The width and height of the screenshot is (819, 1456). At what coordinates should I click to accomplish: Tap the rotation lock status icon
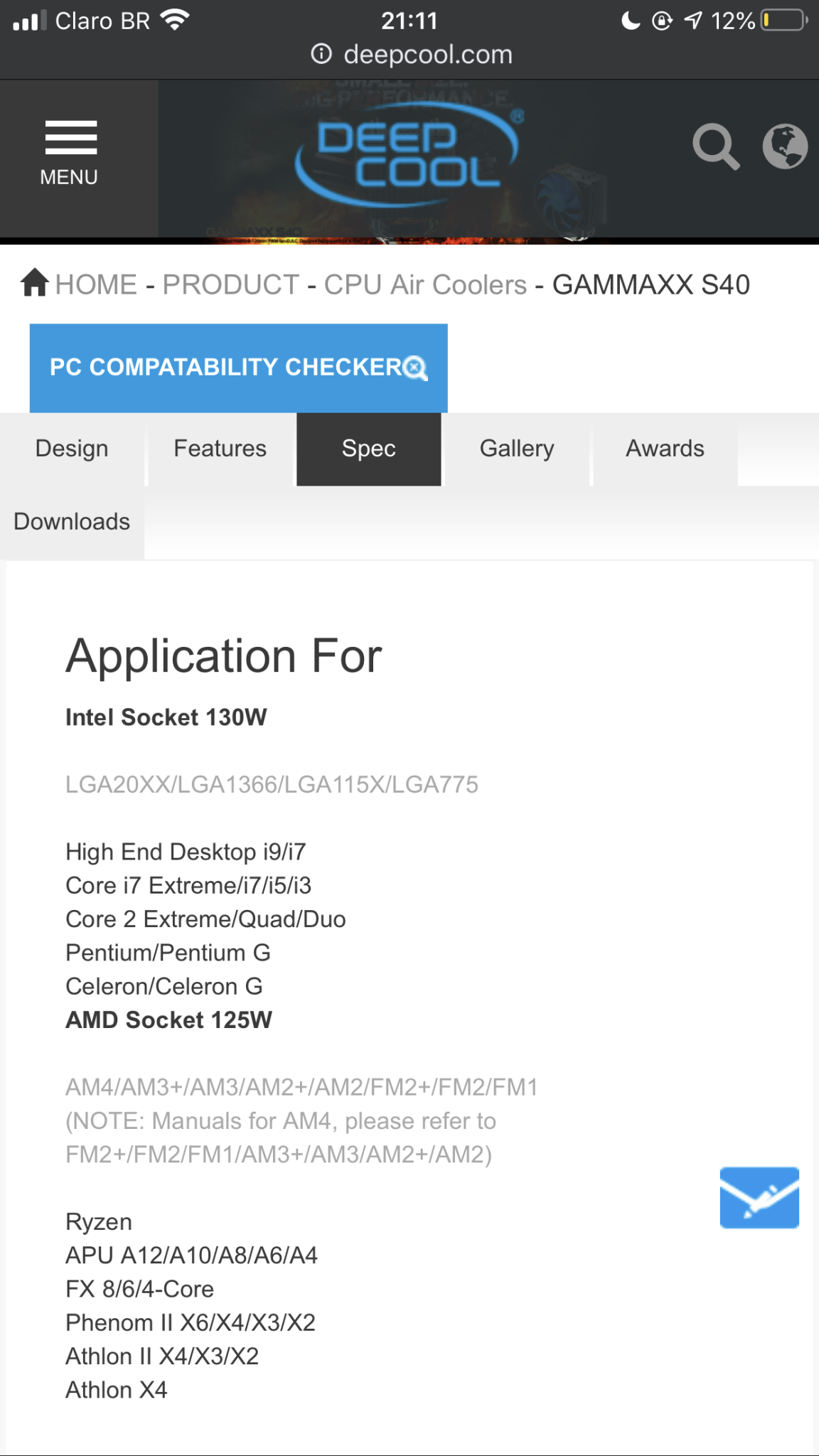pos(662,21)
